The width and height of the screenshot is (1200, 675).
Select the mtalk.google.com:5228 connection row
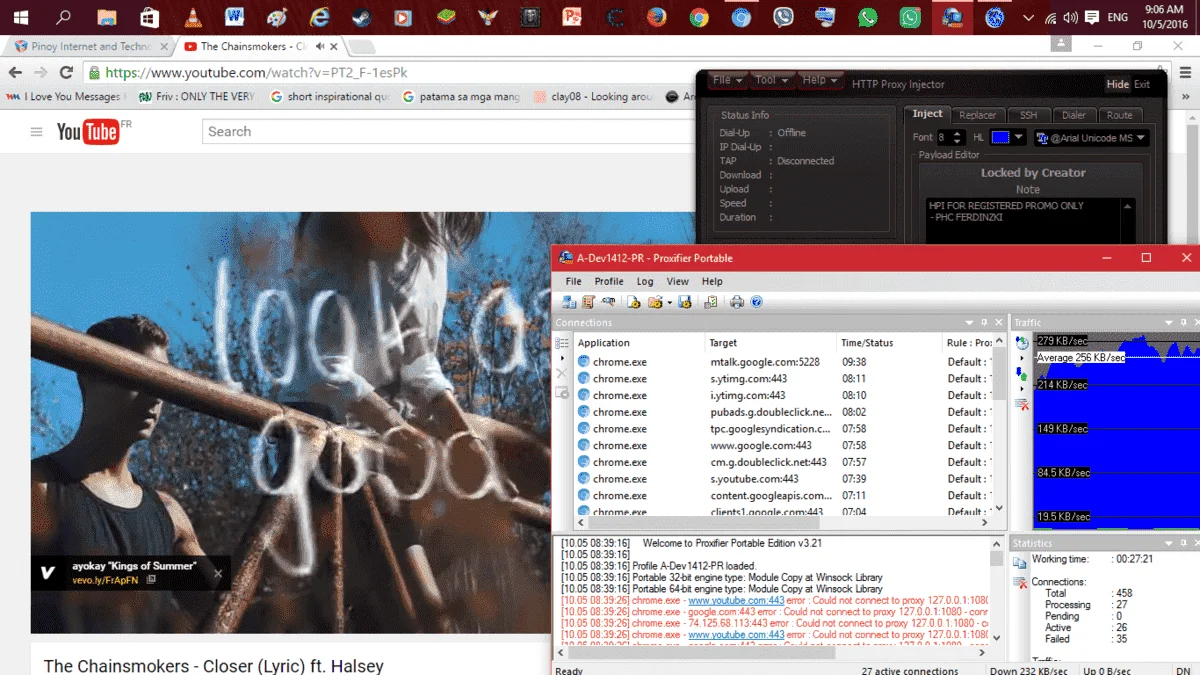pos(784,362)
